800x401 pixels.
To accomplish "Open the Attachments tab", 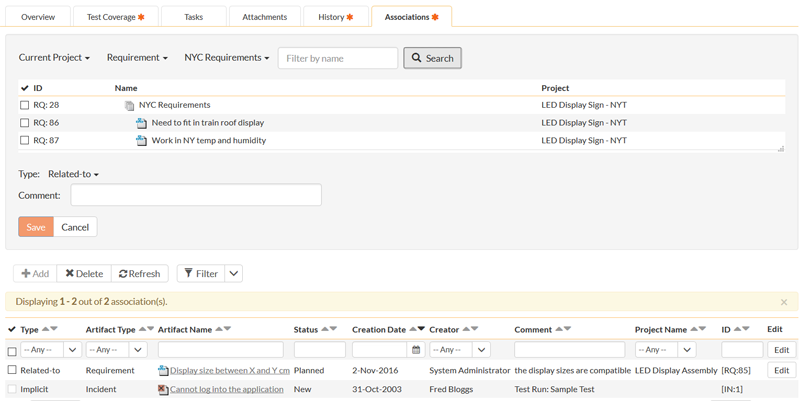I will coord(264,17).
